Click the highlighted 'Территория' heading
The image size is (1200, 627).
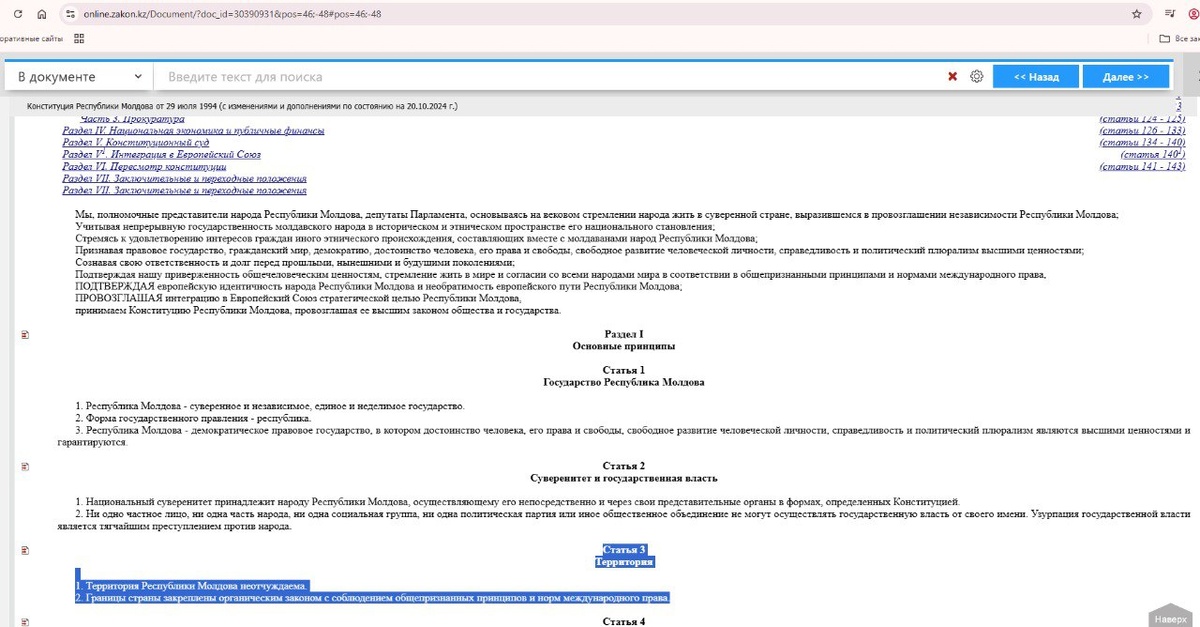coord(624,562)
